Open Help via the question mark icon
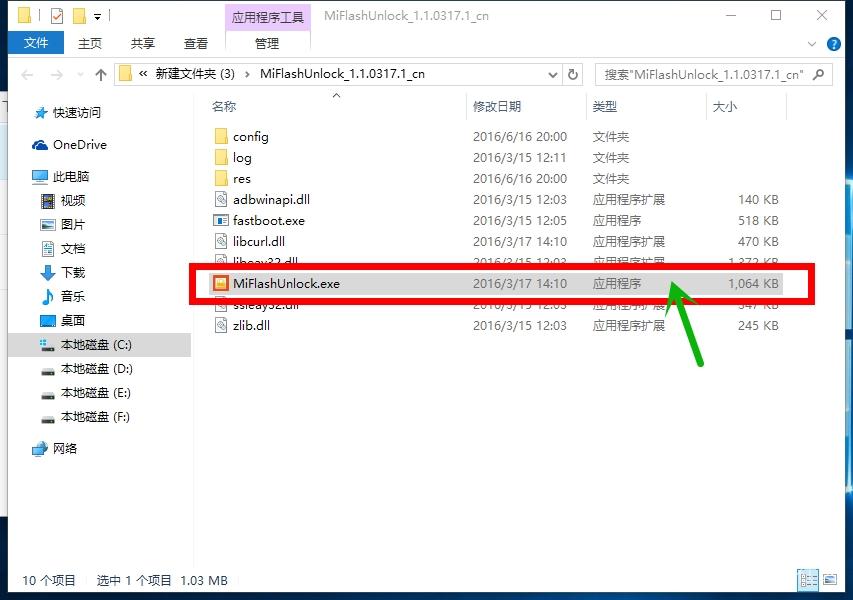Viewport: 853px width, 600px height. click(x=836, y=44)
